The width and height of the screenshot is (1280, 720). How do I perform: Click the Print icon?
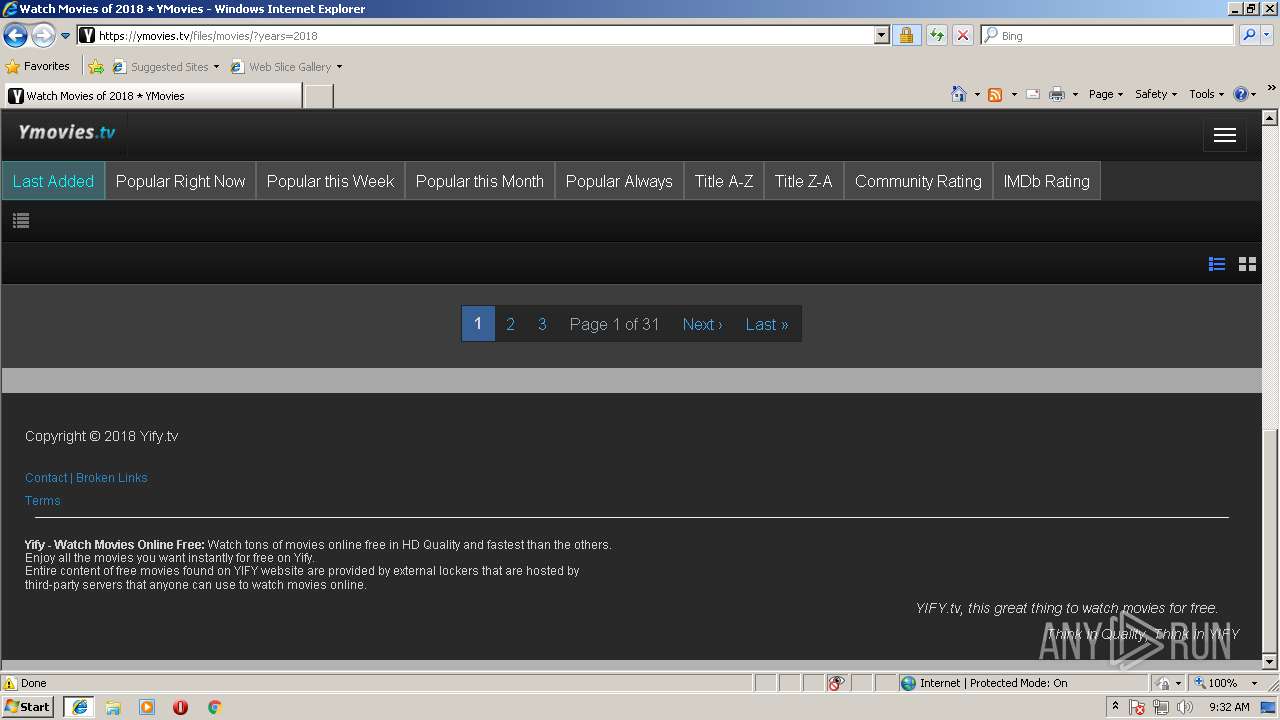(x=1057, y=94)
